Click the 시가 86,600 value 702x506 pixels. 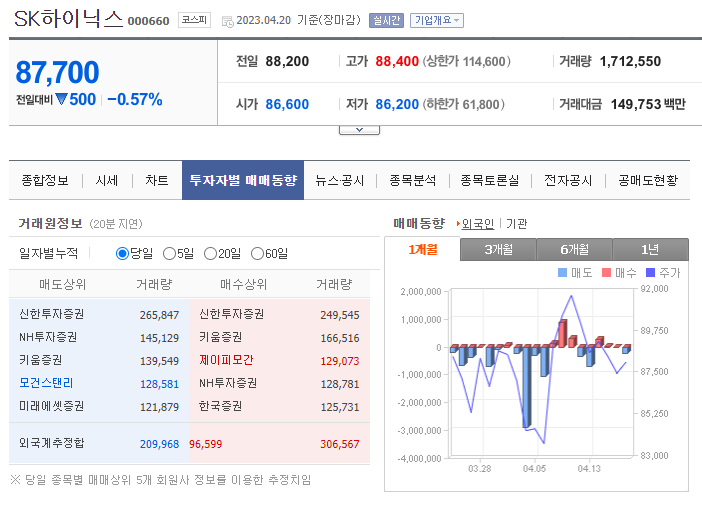[287, 104]
